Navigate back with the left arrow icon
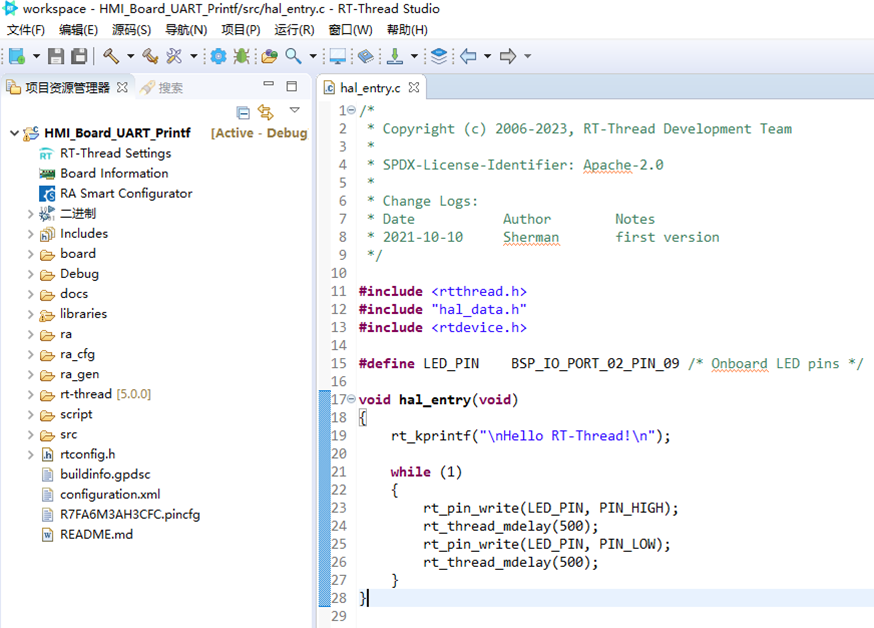874x628 pixels. click(468, 56)
